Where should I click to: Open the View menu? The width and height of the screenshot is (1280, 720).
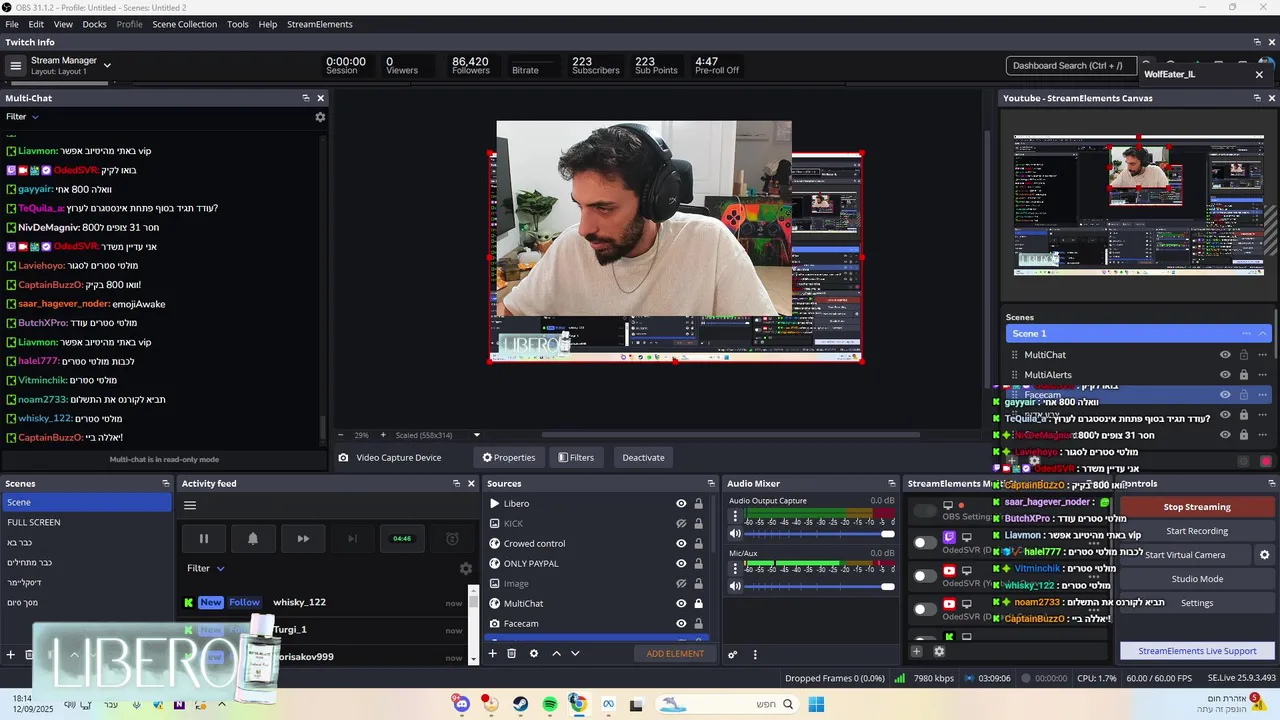63,24
